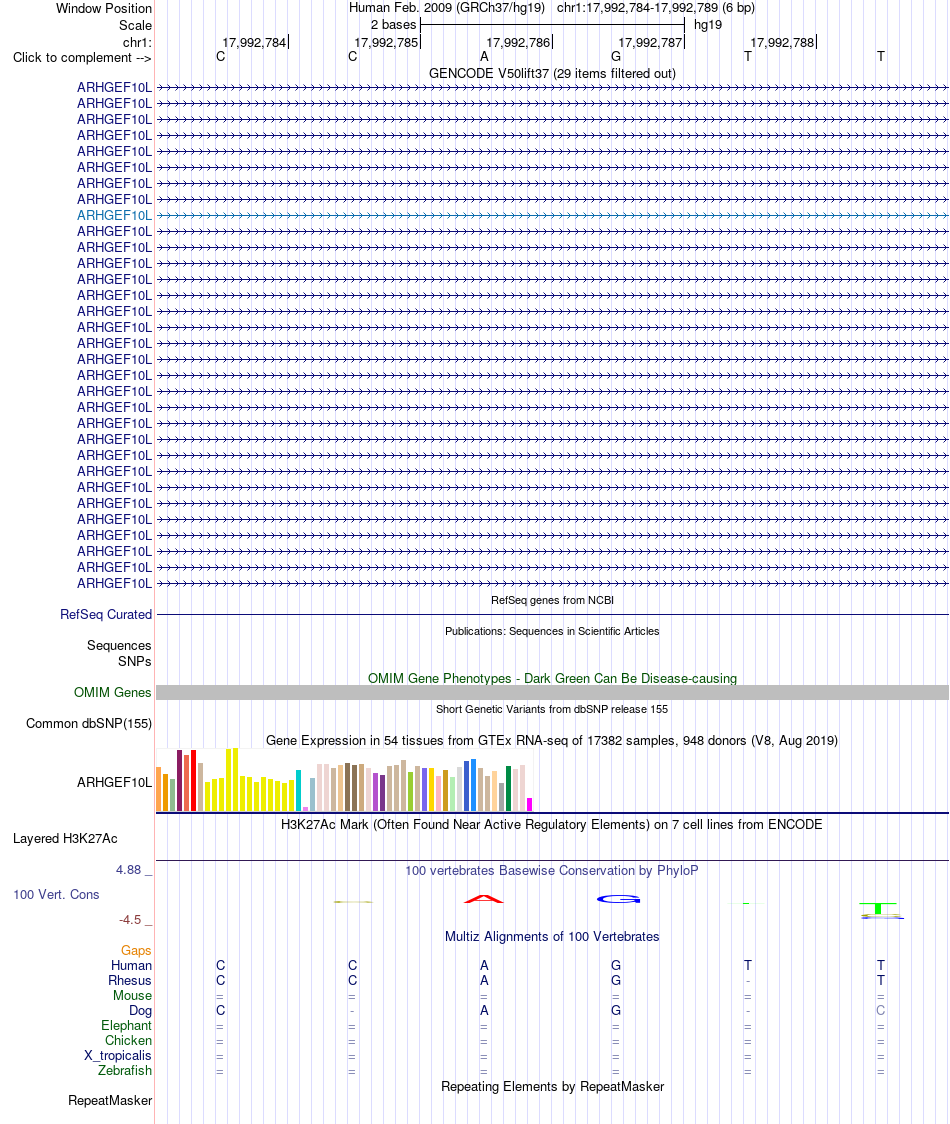950x1124 pixels.
Task: Click 'Click to complement -->' to complement bases
Action: [x=82, y=57]
